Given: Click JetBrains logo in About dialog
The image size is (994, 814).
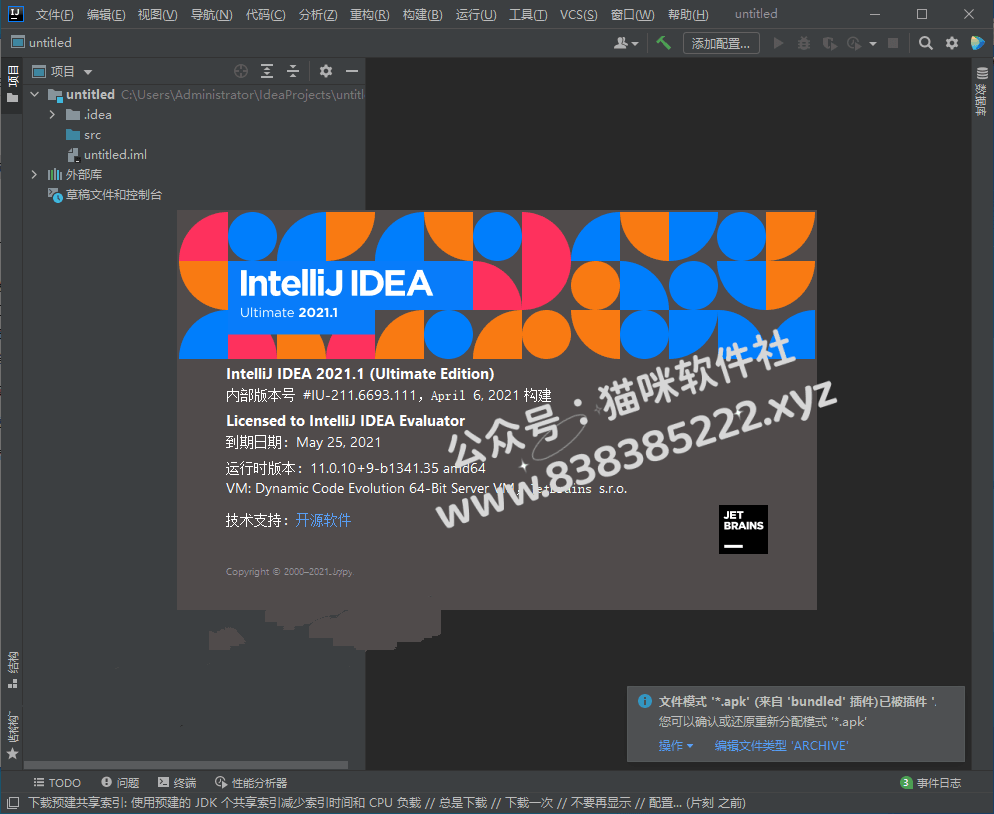Looking at the screenshot, I should click(x=743, y=529).
